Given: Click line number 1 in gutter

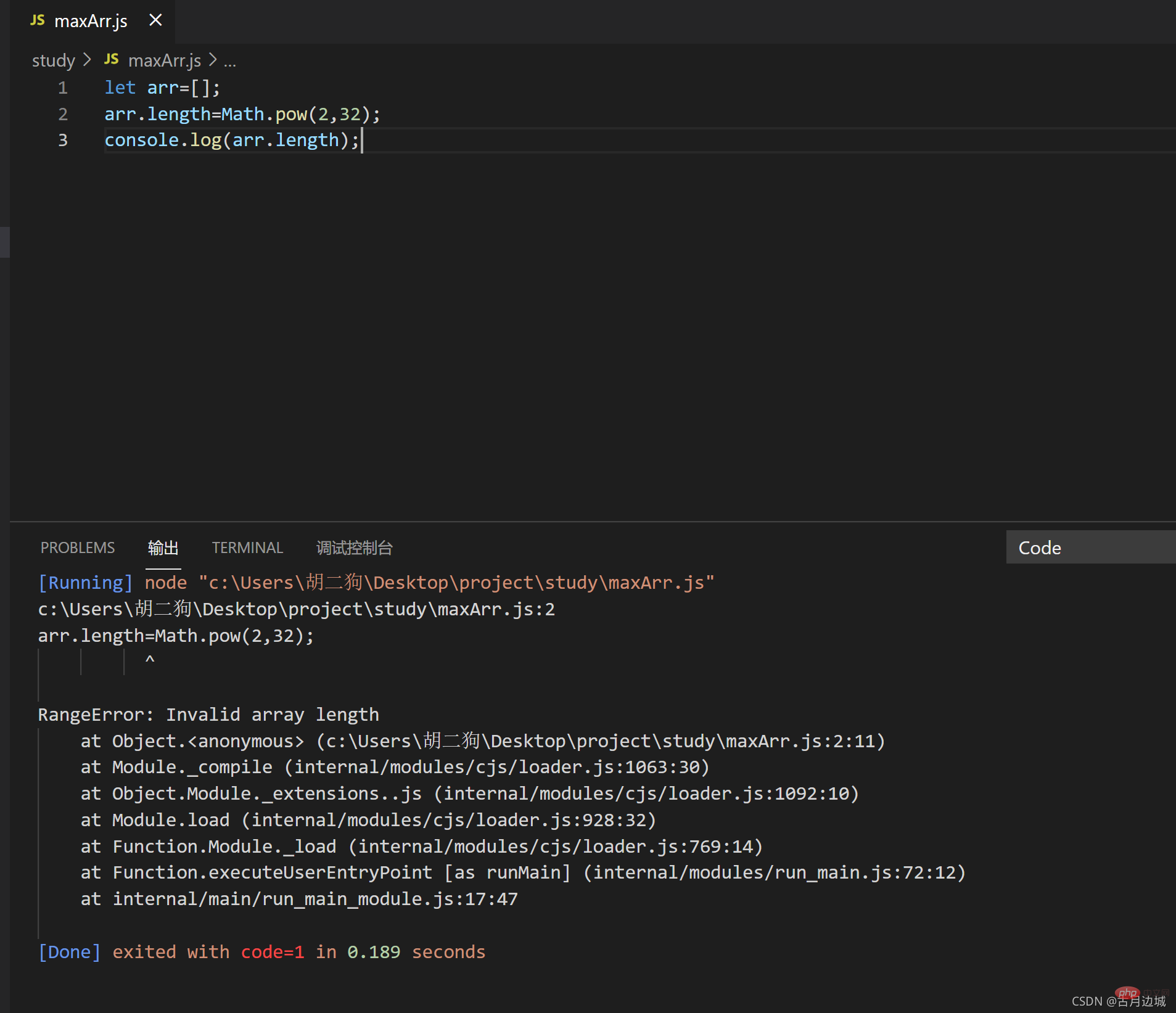Looking at the screenshot, I should pos(63,88).
